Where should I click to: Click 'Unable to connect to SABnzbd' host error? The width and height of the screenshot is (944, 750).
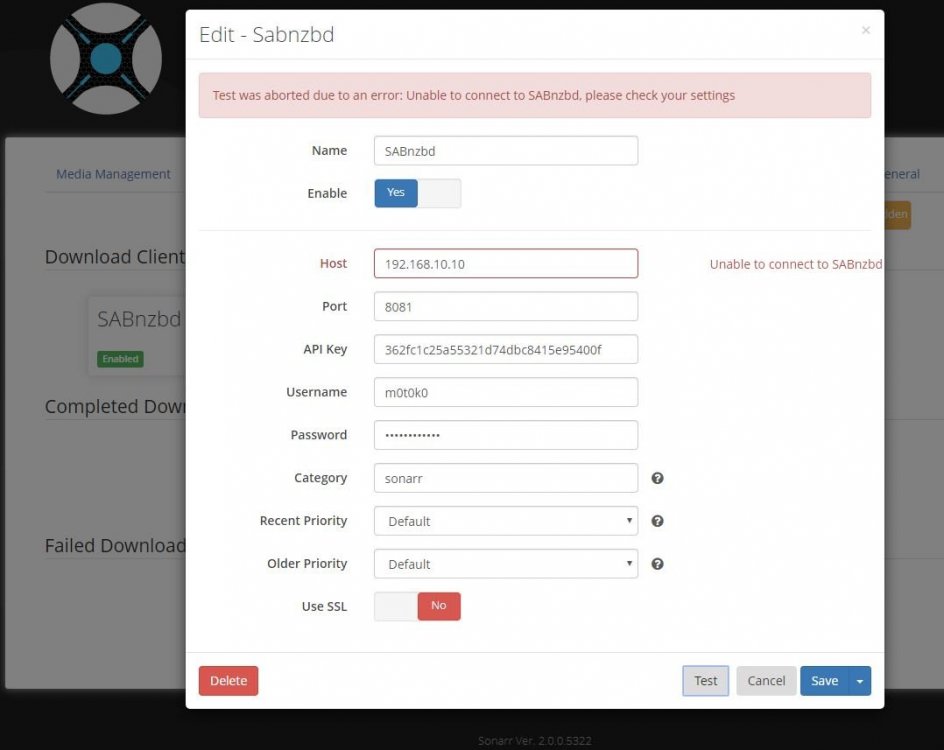pyautogui.click(x=795, y=264)
